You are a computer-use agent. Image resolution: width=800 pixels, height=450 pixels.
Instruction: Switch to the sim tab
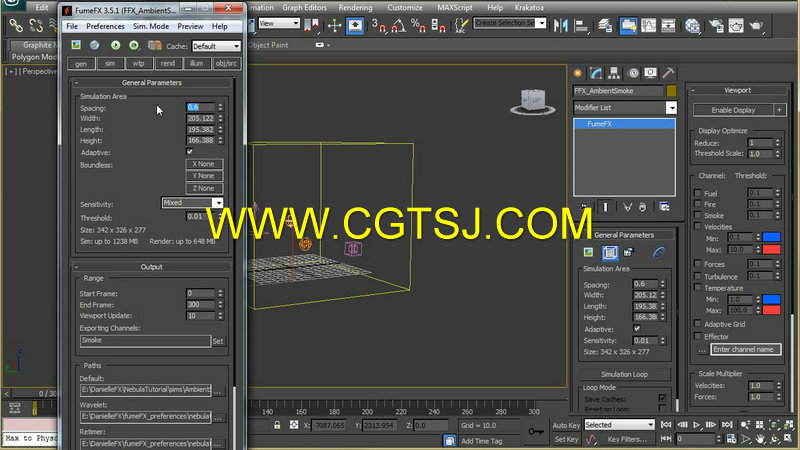click(110, 63)
